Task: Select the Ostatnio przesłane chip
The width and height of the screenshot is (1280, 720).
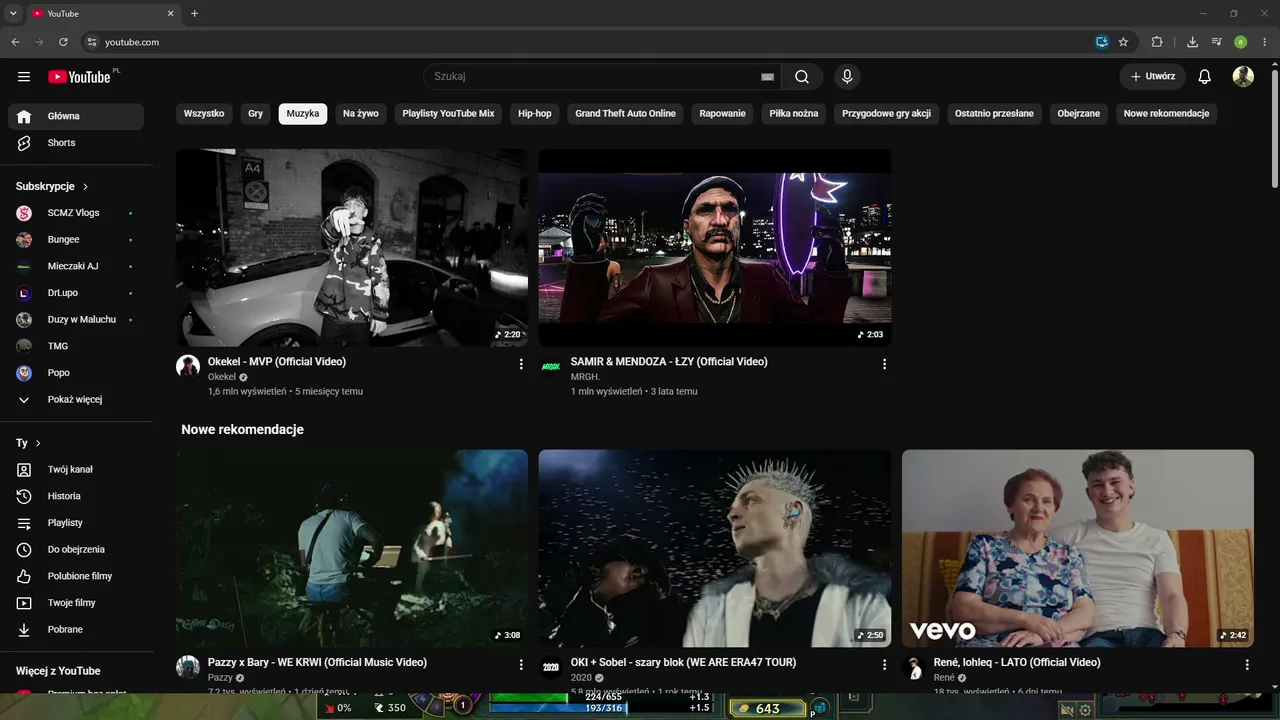Action: [994, 114]
